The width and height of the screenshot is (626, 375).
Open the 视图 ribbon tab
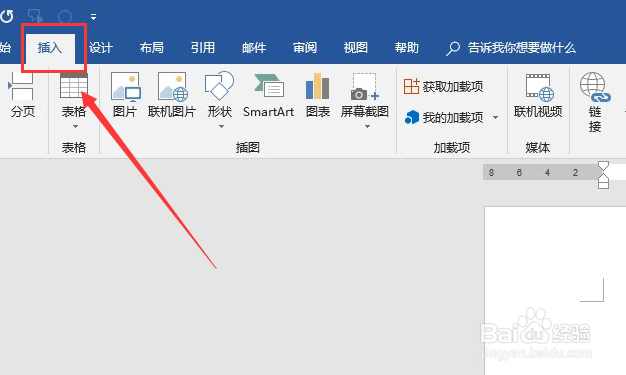(x=356, y=48)
